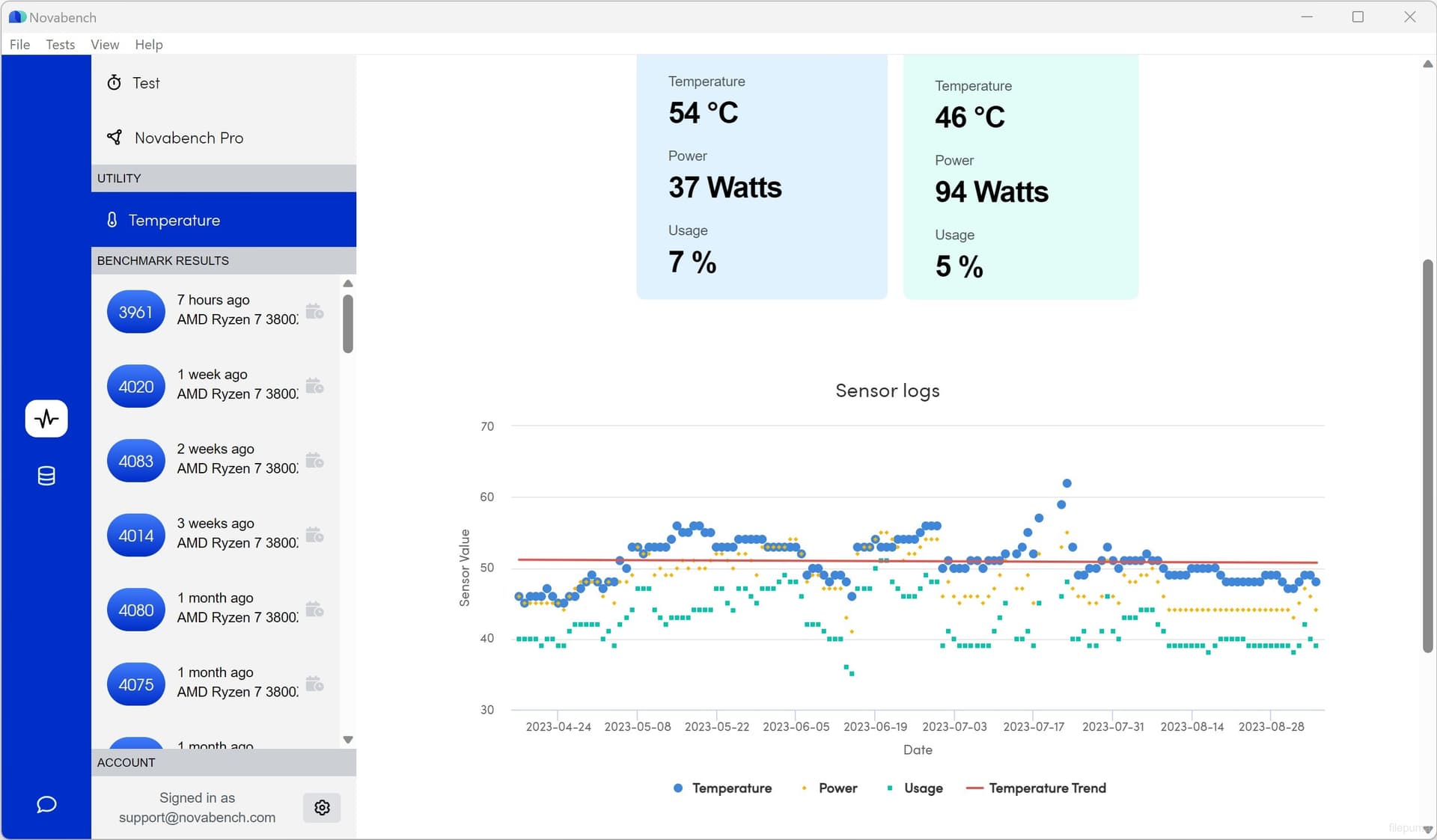Open the database icon in sidebar

coord(46,476)
